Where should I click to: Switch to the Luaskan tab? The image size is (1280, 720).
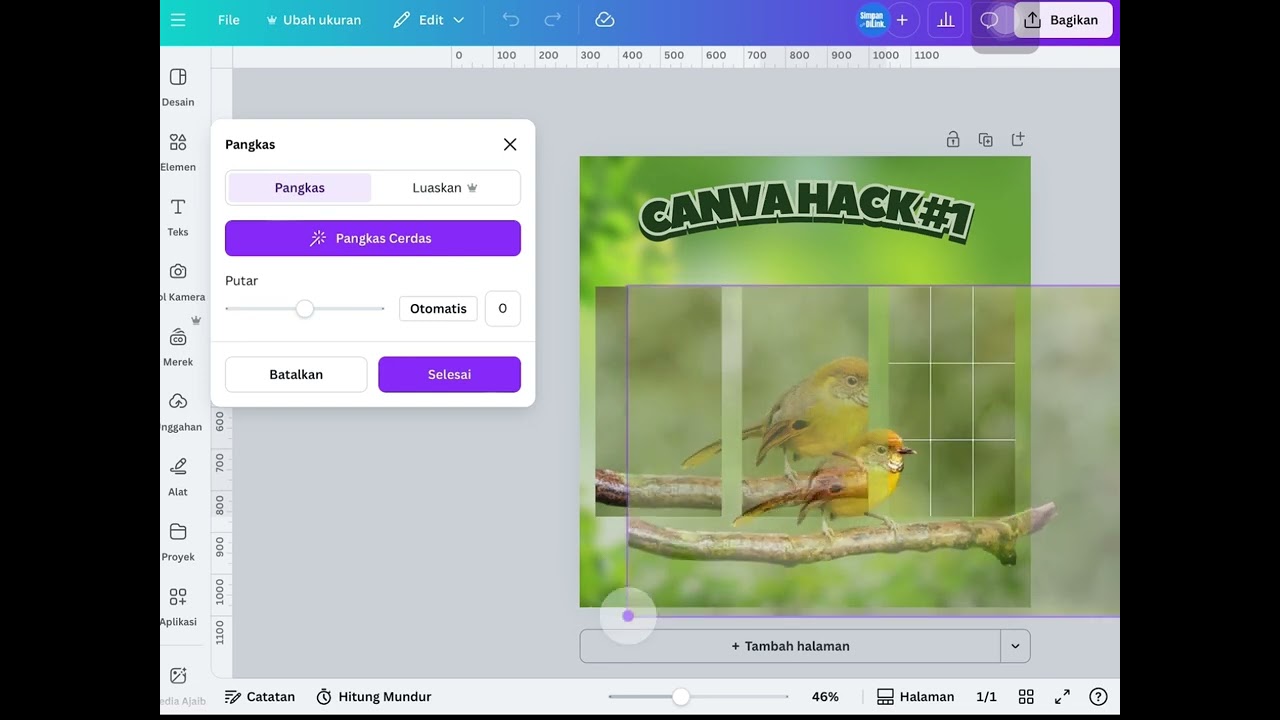pyautogui.click(x=445, y=188)
